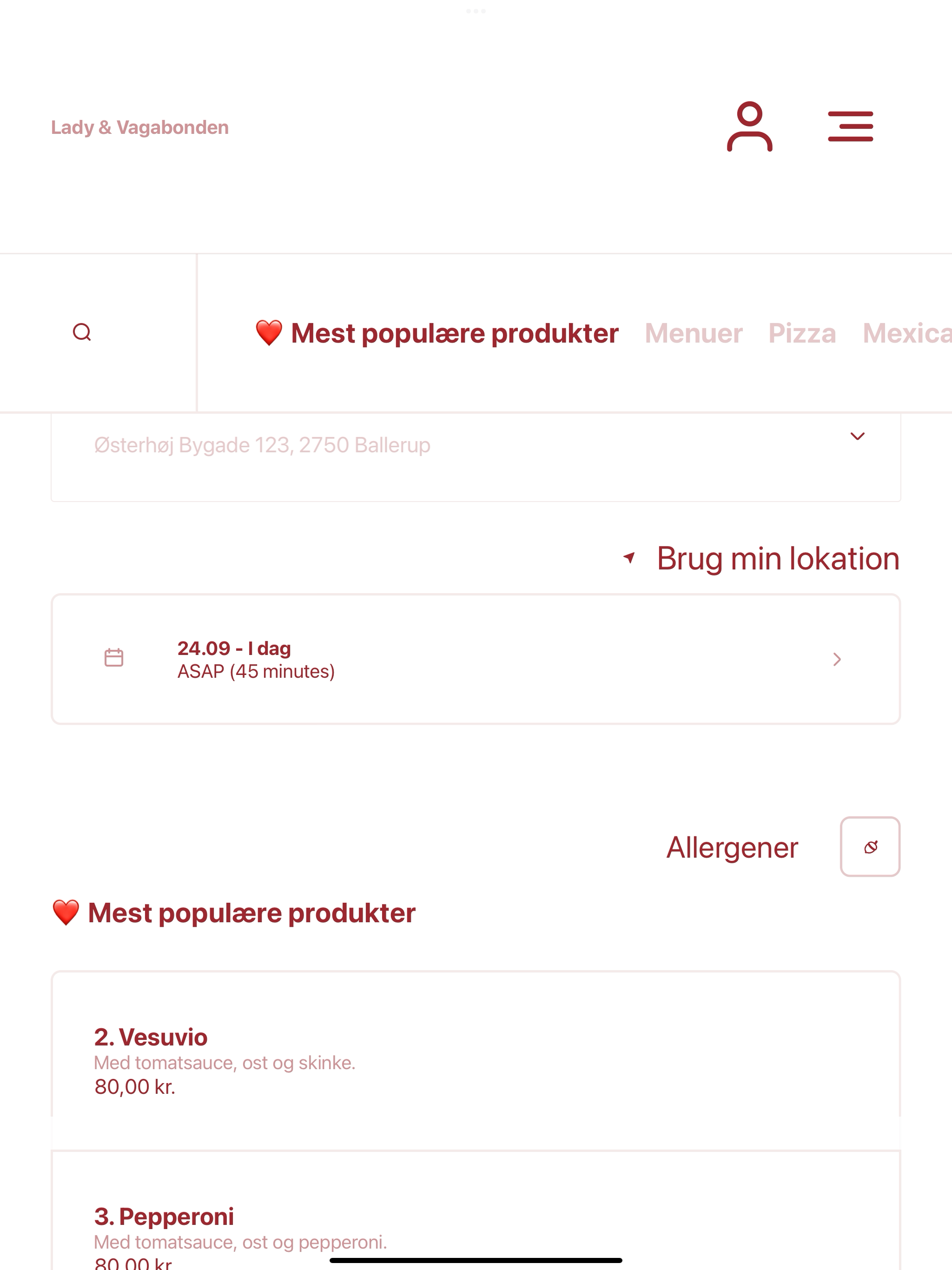952x1270 pixels.
Task: Select Mest populære produkter tab
Action: (x=437, y=334)
